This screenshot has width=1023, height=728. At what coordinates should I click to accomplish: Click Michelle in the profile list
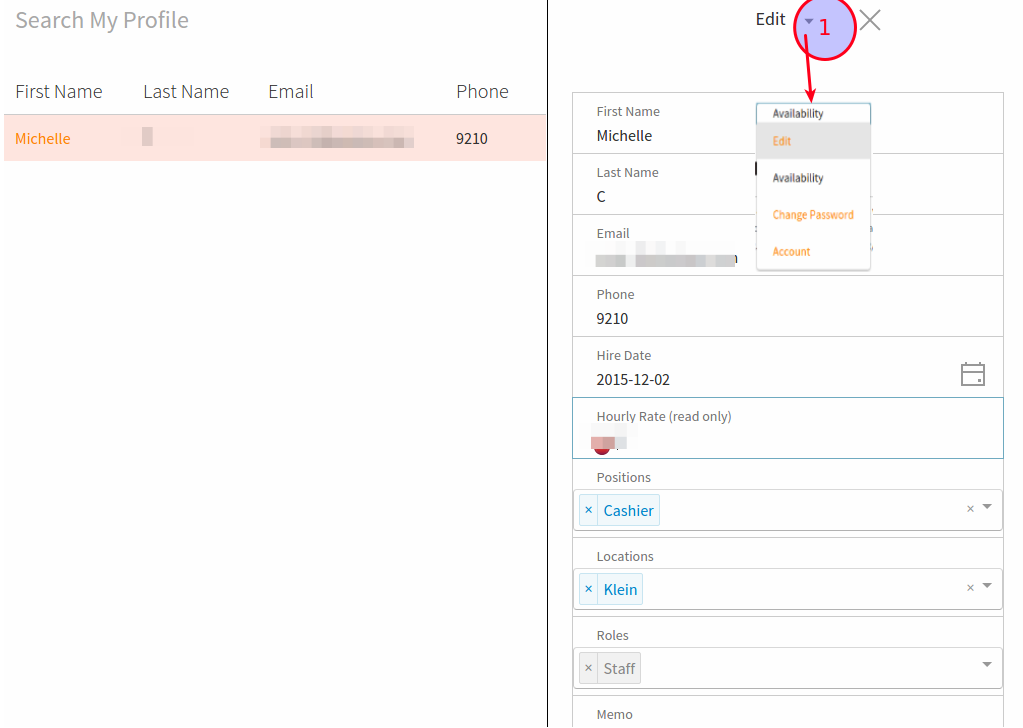coord(43,139)
